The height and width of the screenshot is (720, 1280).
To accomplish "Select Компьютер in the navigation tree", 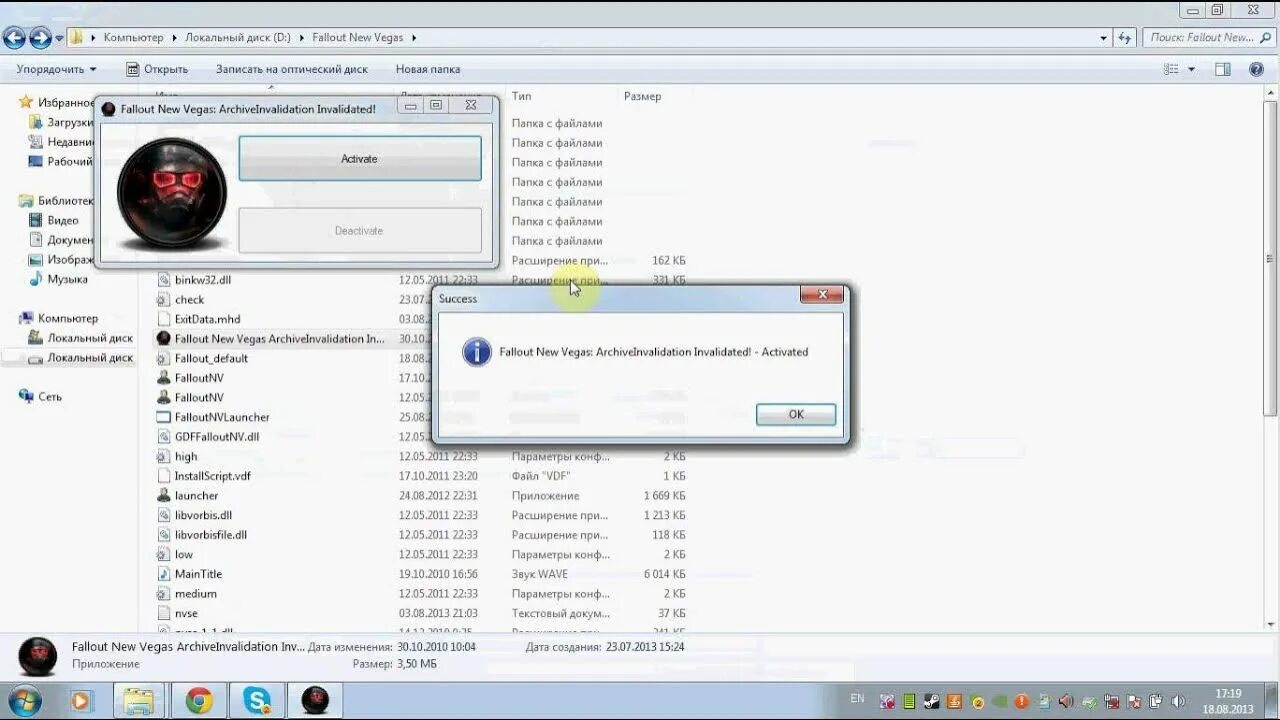I will point(67,318).
